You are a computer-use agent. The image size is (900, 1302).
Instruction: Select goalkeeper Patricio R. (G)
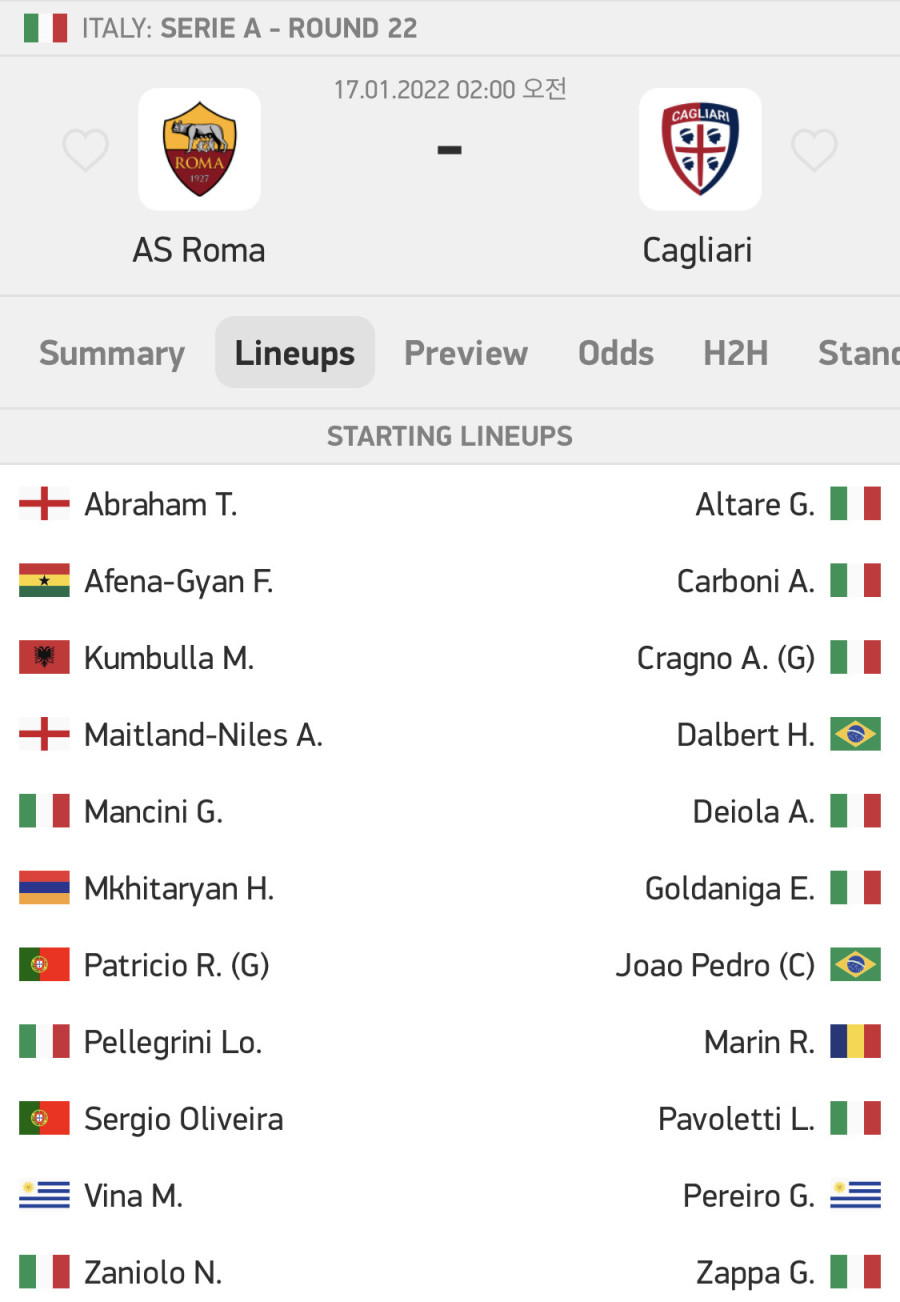[177, 965]
